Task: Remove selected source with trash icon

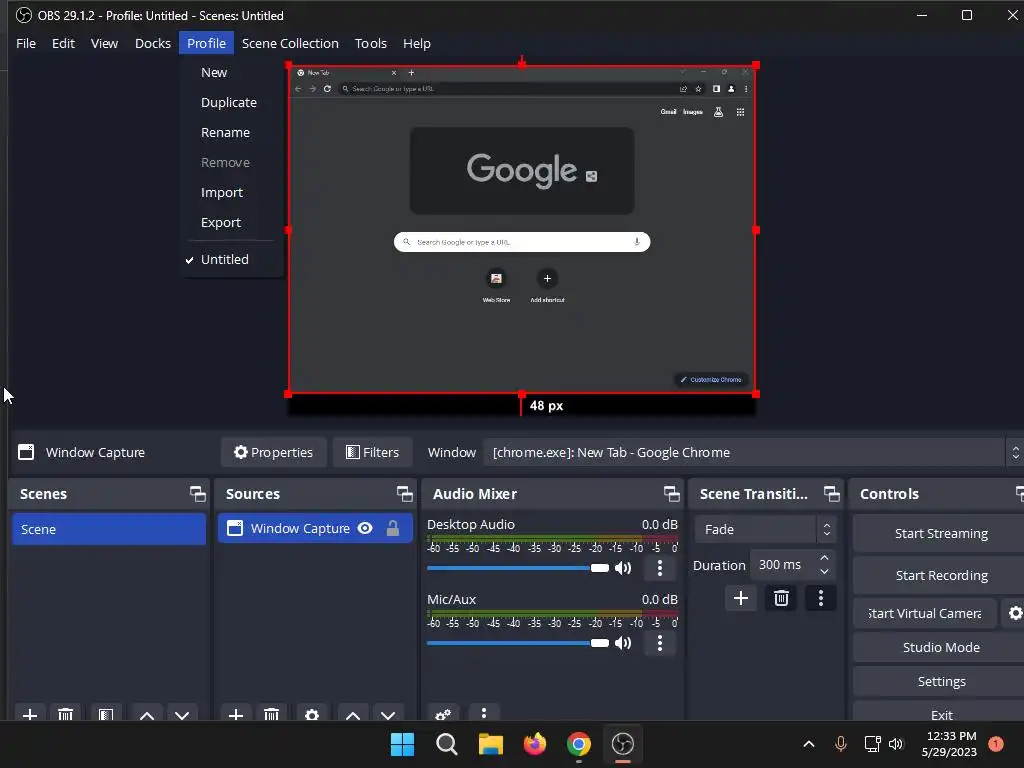Action: click(271, 714)
